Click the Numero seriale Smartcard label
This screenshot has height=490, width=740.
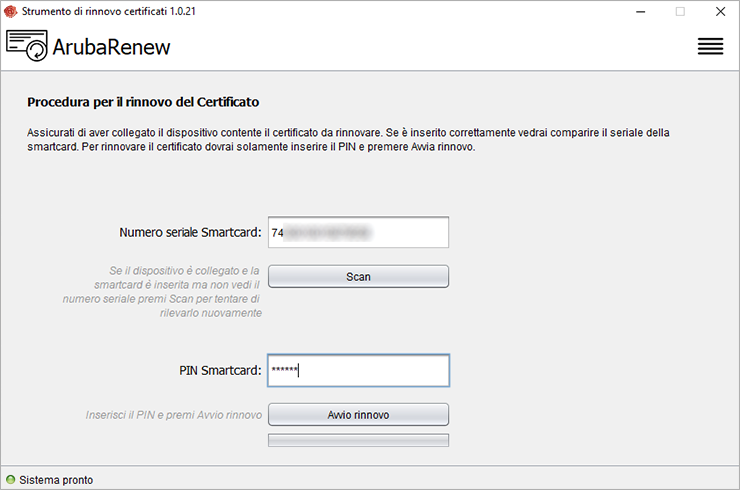point(190,232)
